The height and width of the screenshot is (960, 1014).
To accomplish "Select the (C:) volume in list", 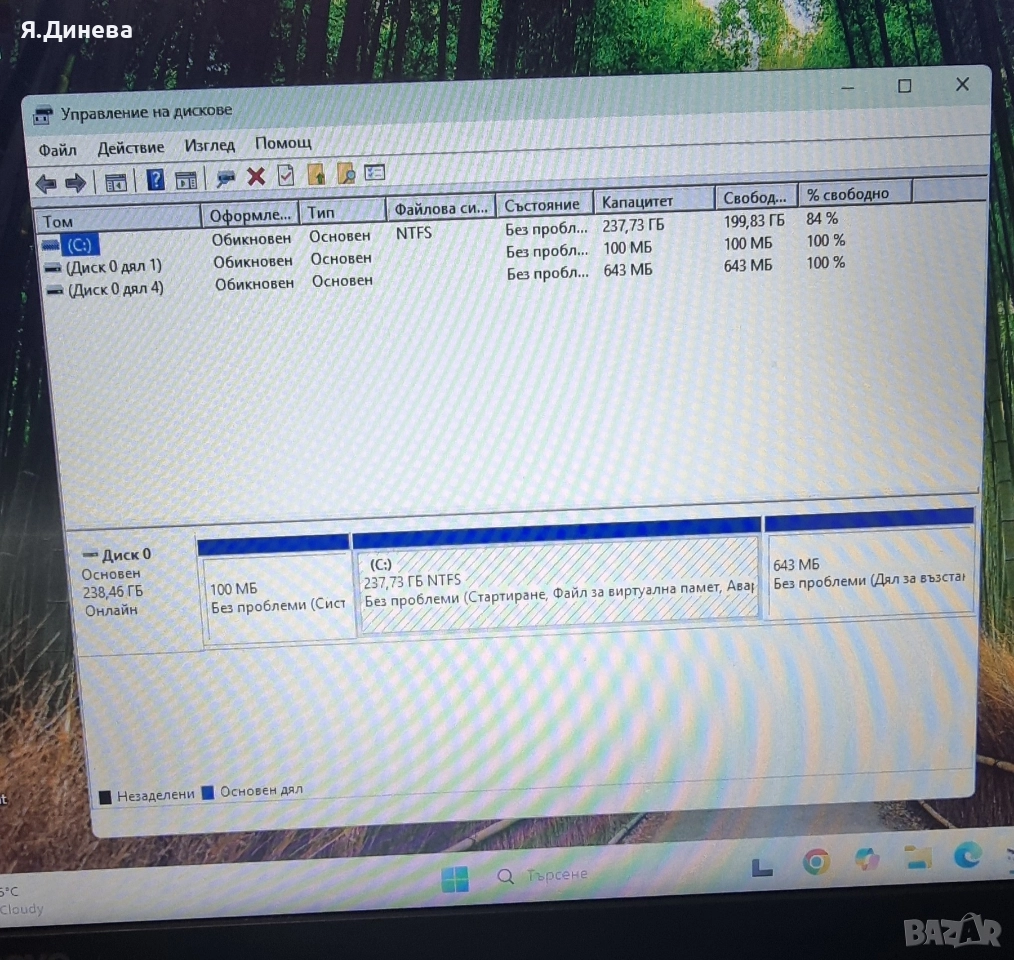I will 80,244.
